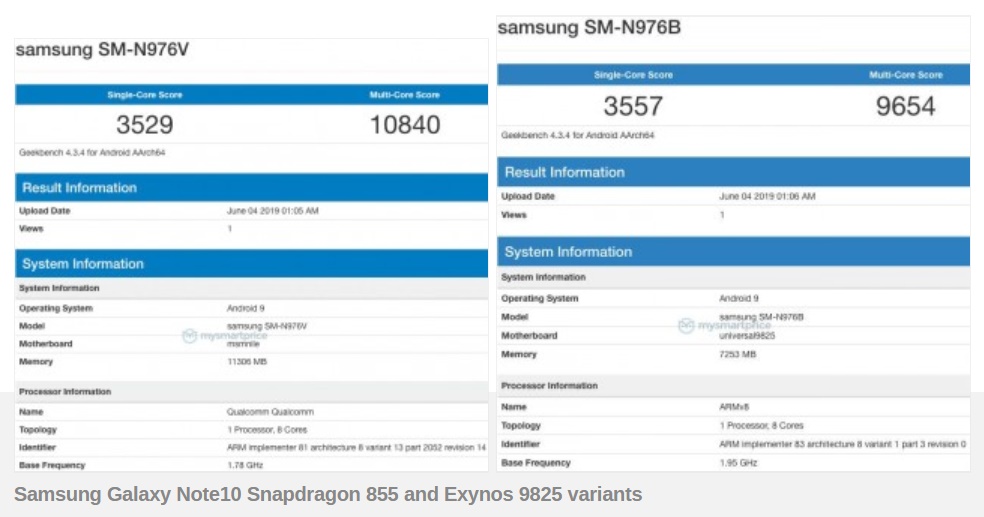
Task: Click the multi-core score value 10840
Action: [405, 124]
